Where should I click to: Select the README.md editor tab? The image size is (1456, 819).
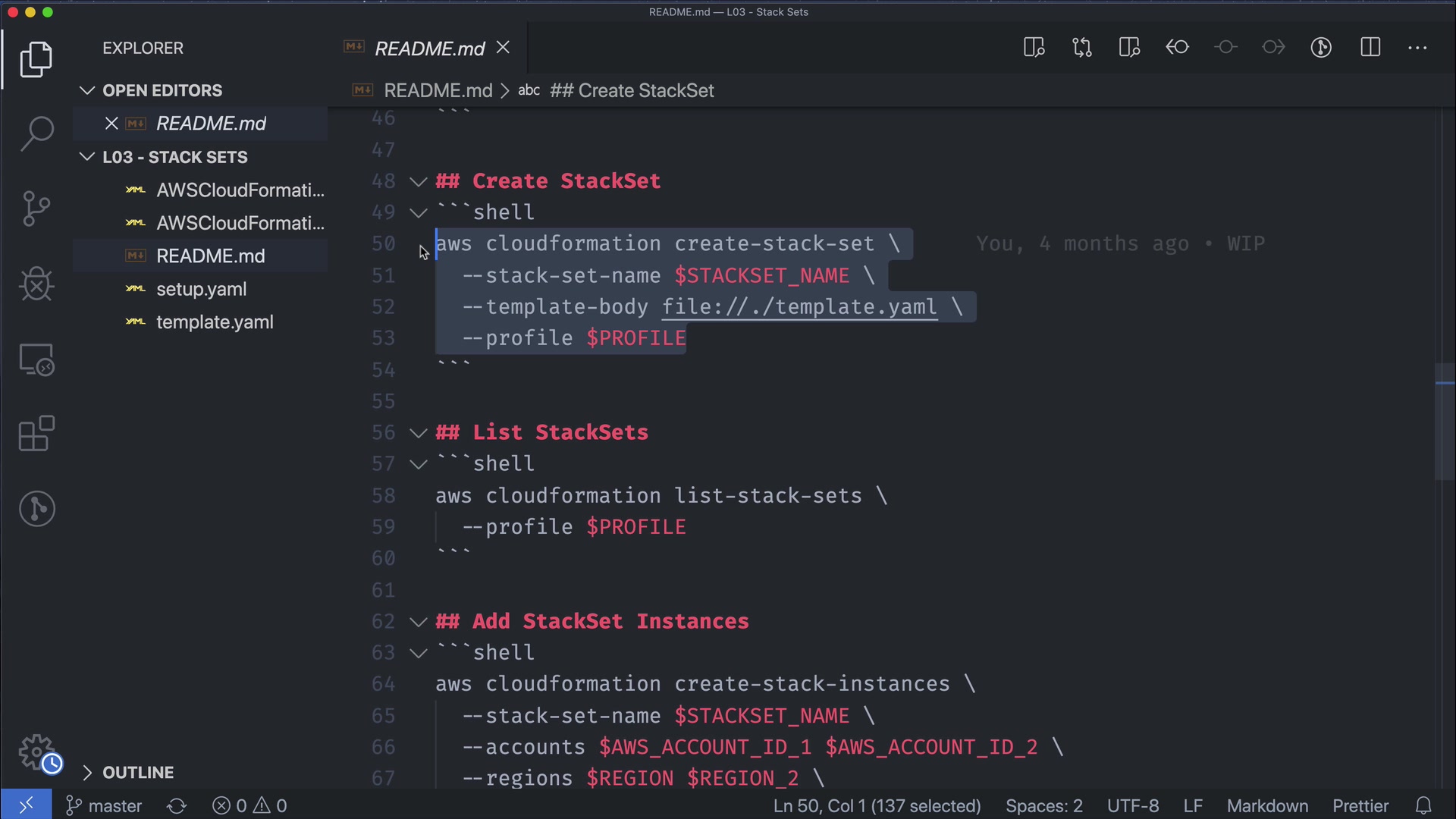[429, 49]
